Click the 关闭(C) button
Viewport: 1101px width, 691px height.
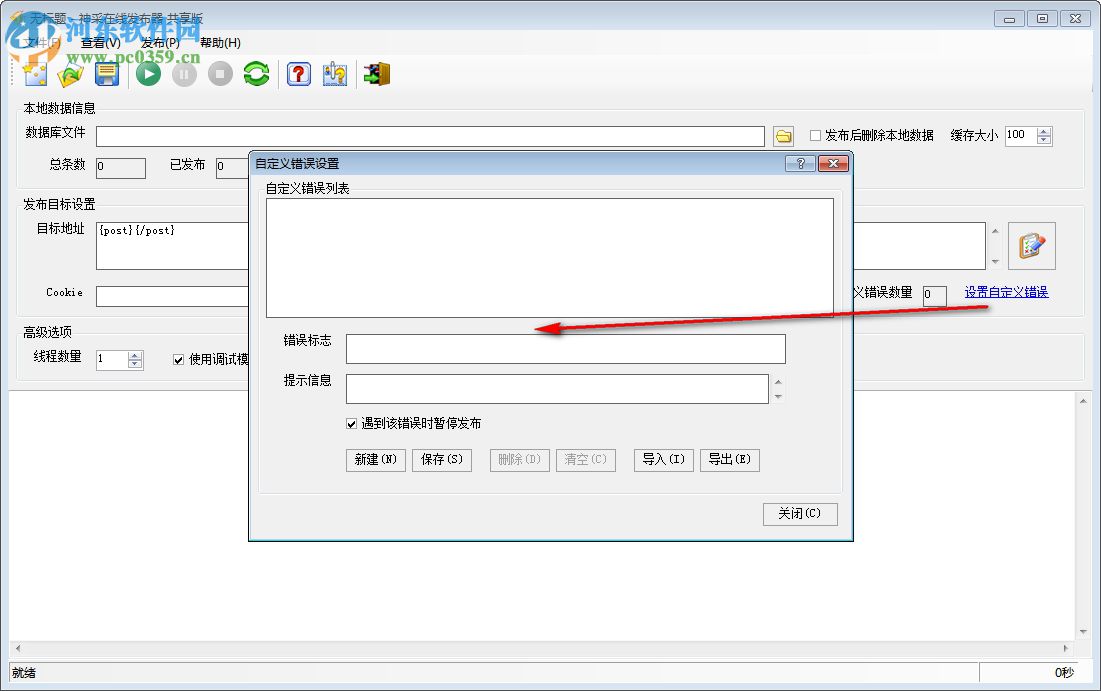coord(800,514)
